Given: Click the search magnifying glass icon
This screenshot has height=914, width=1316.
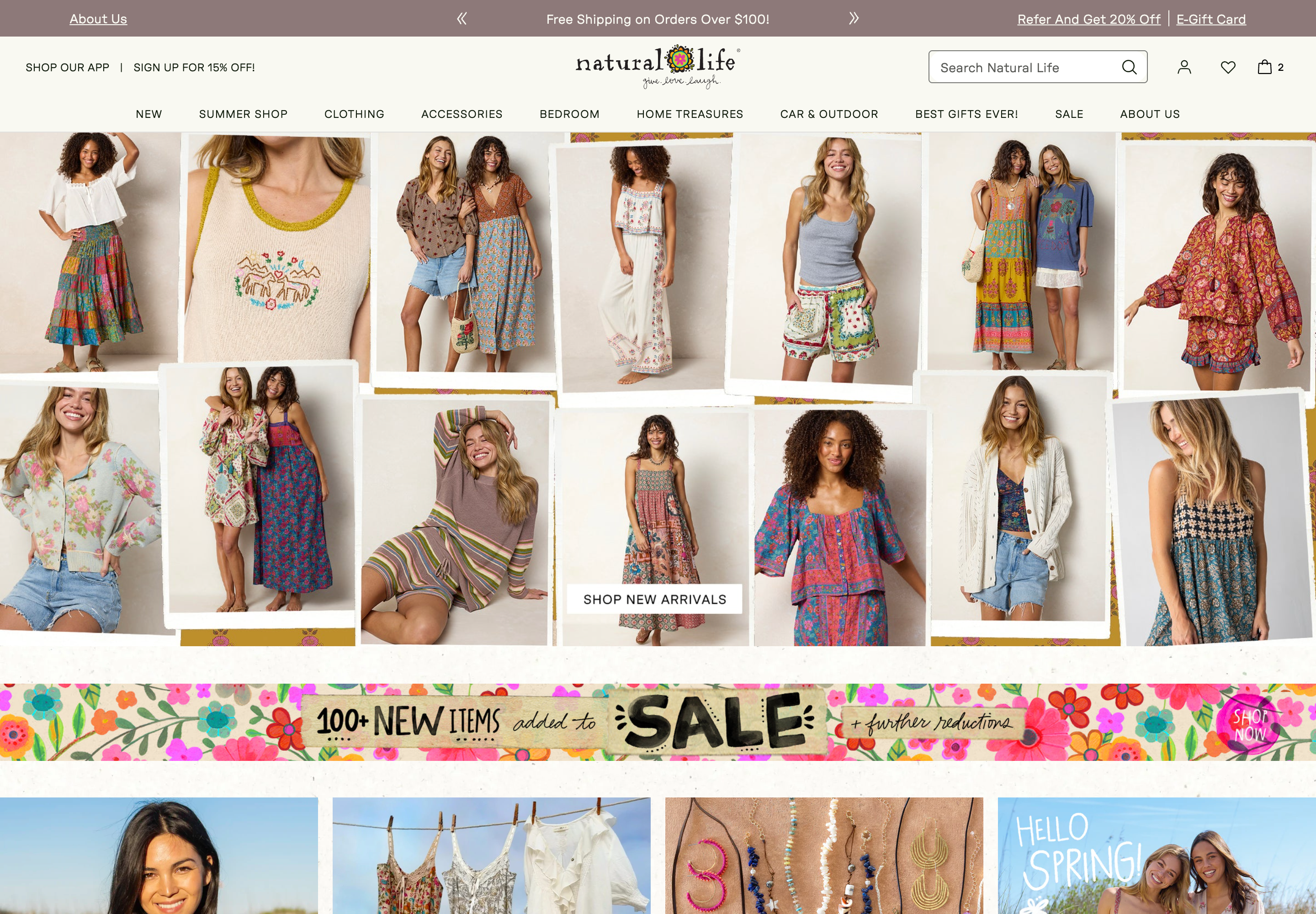Looking at the screenshot, I should (1129, 68).
